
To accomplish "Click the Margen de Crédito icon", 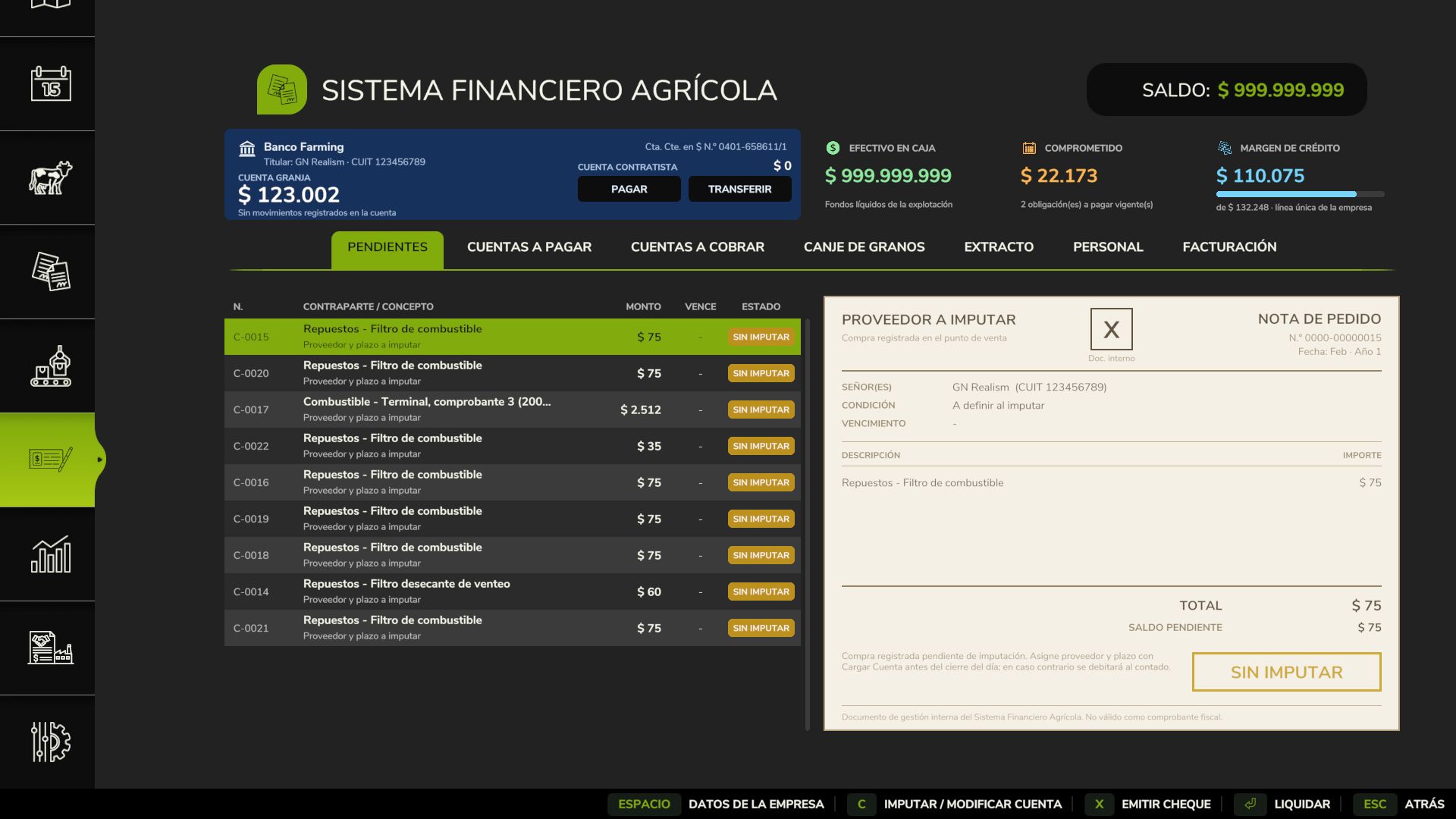I will pyautogui.click(x=1225, y=148).
